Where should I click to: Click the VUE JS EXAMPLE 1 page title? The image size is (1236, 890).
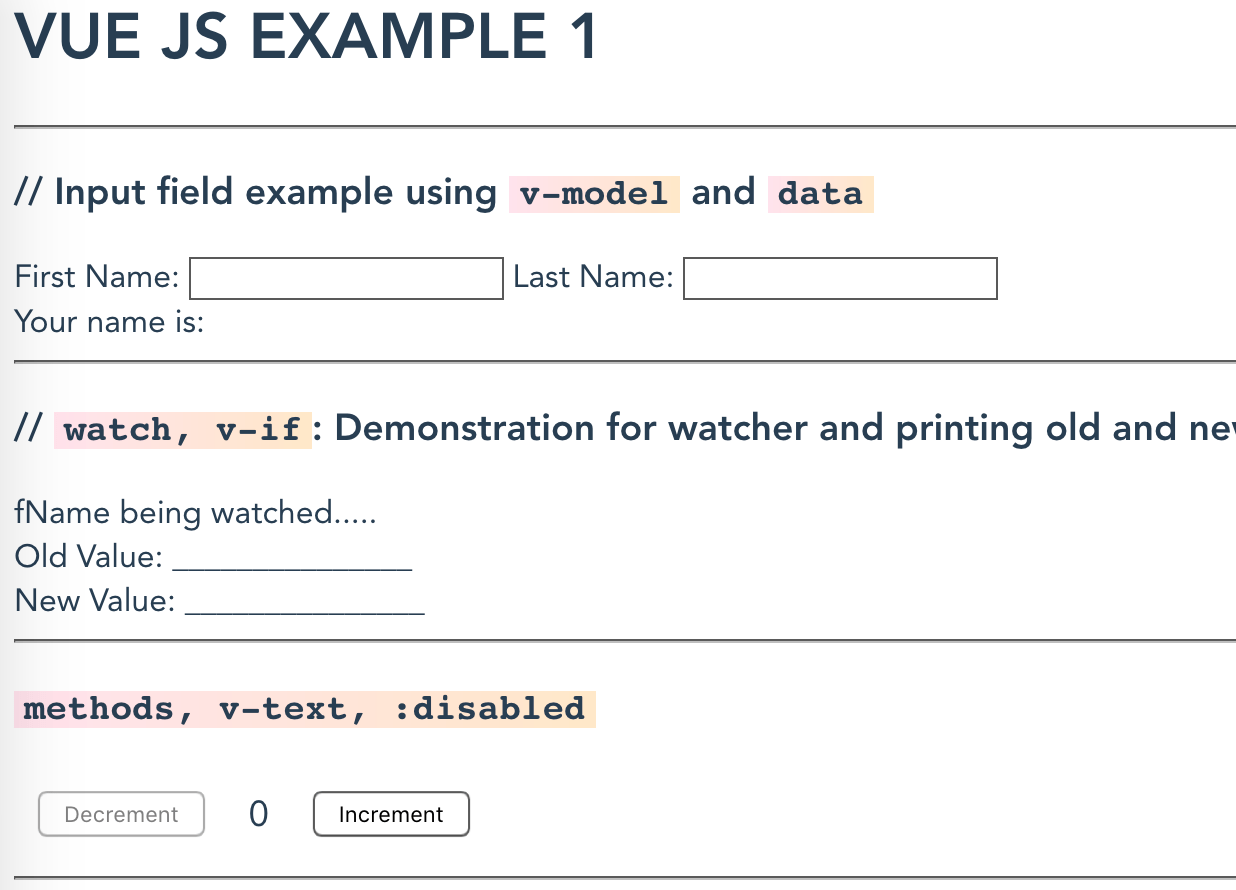click(x=305, y=37)
